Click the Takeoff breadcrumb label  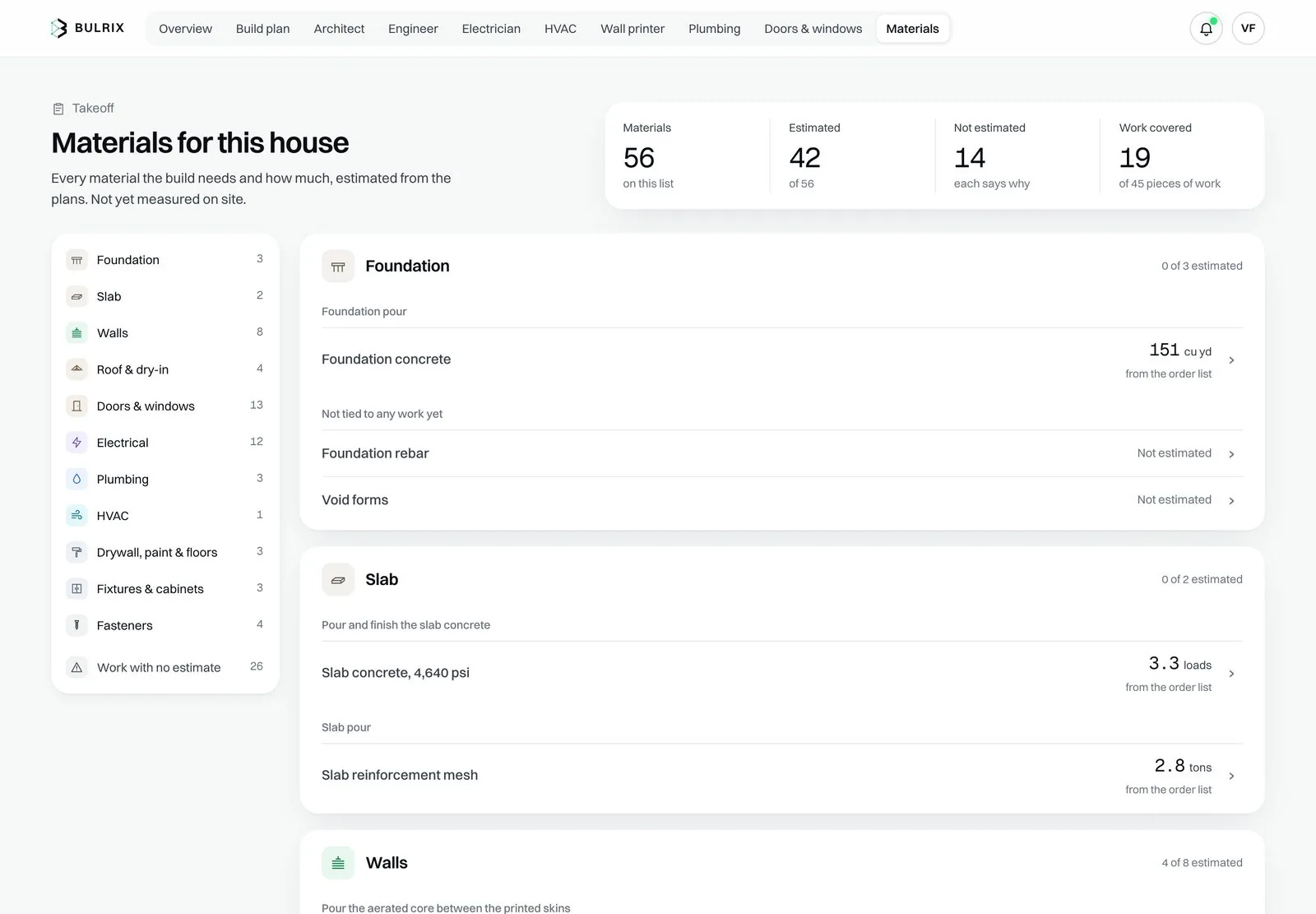click(x=93, y=109)
